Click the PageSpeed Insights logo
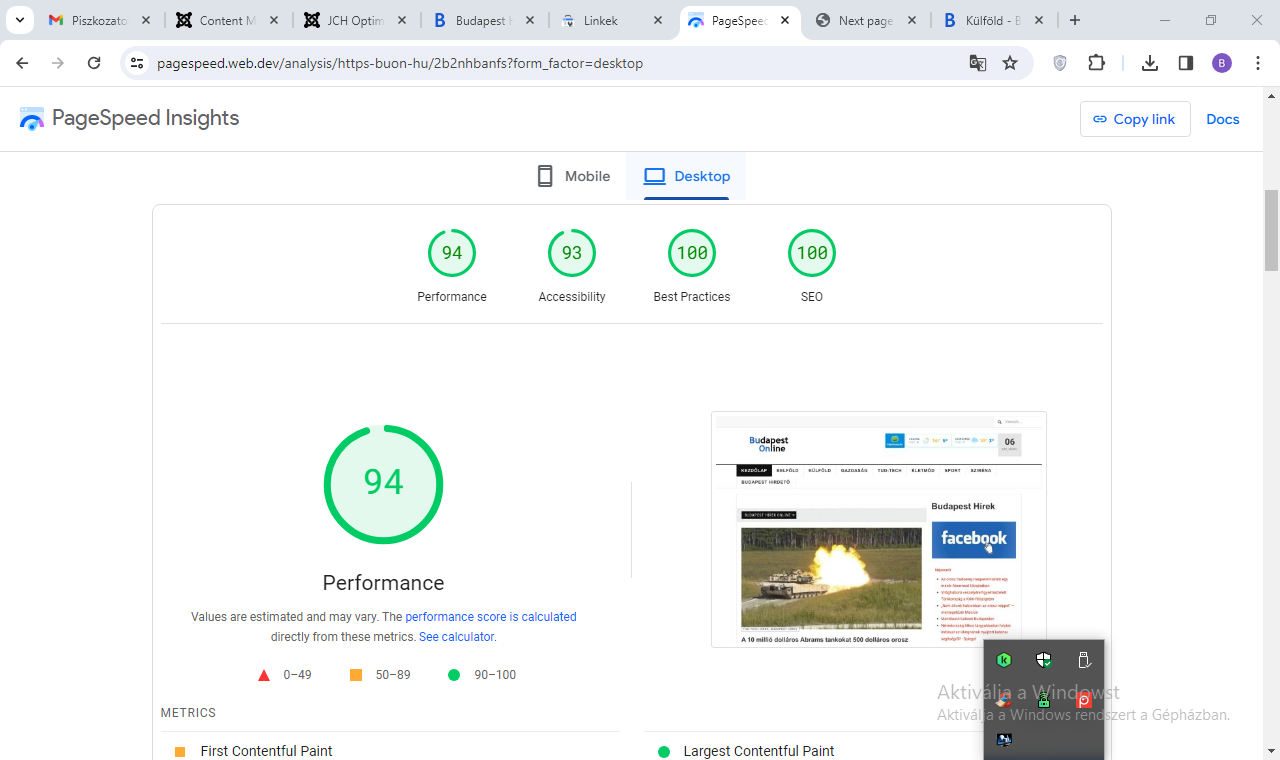The image size is (1280, 760). click(x=130, y=119)
